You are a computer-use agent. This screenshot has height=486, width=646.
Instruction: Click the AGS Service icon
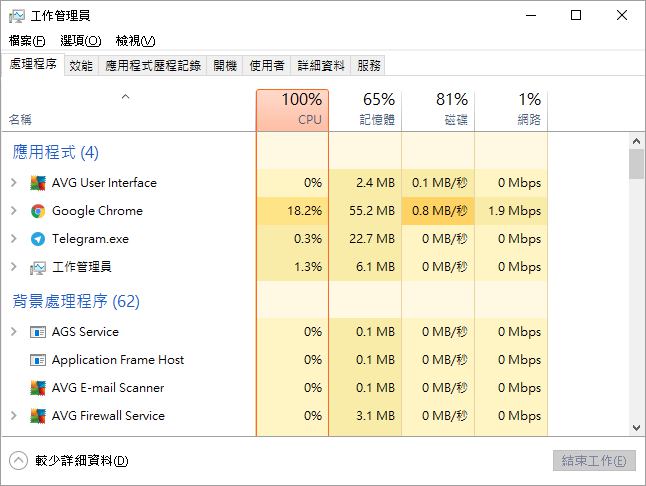(x=38, y=332)
